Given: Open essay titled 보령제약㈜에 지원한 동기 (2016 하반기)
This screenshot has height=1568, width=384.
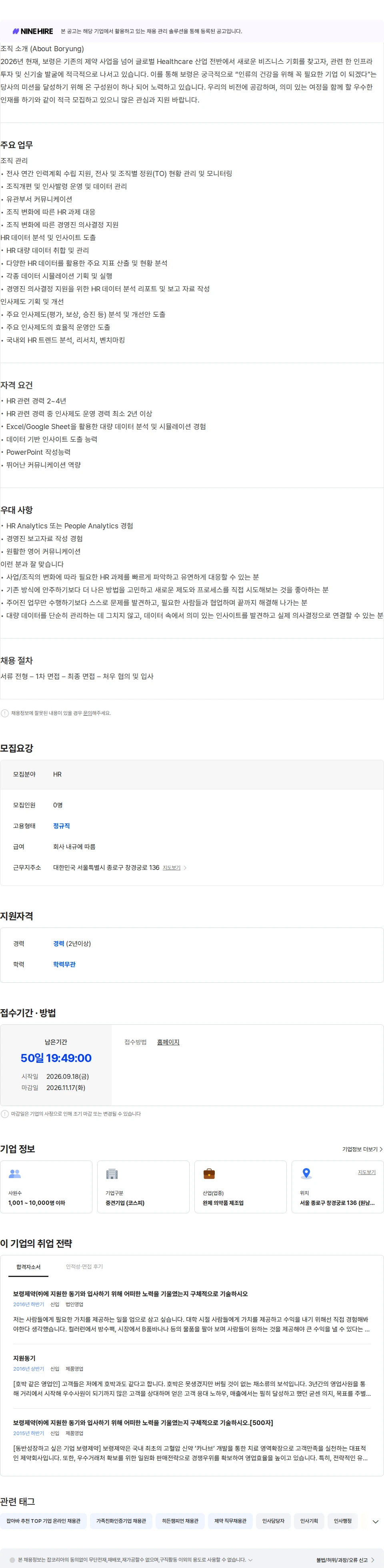Looking at the screenshot, I should pyautogui.click(x=130, y=1294).
